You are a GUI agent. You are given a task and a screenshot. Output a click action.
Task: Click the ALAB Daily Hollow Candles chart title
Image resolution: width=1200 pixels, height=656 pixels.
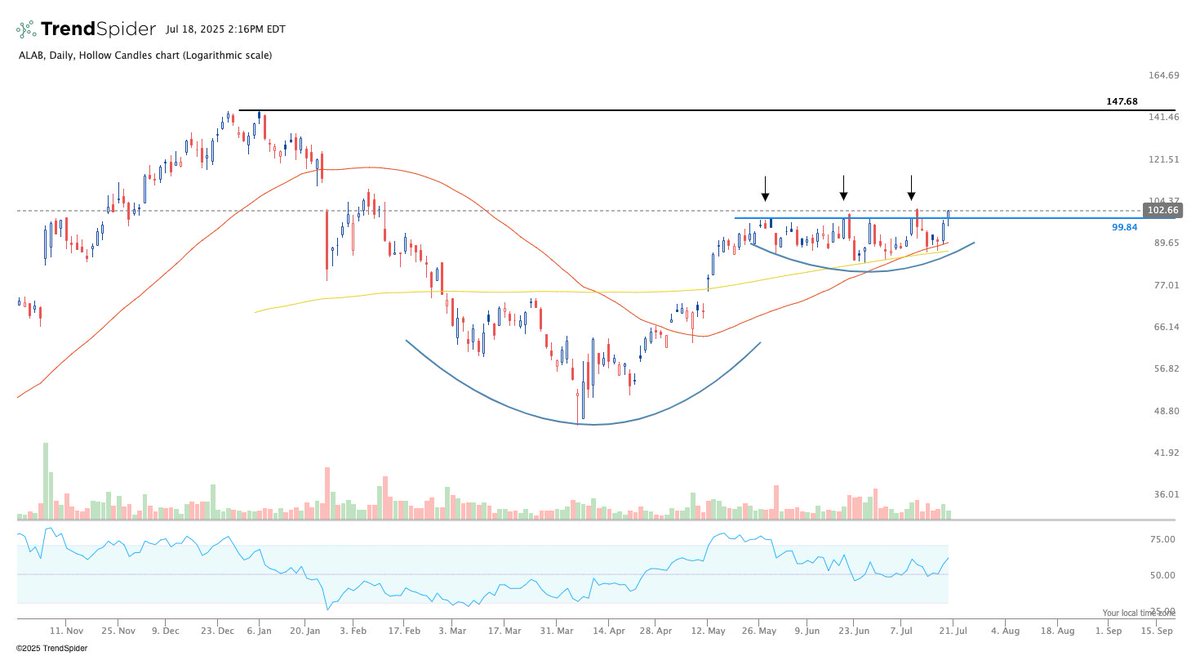[145, 55]
